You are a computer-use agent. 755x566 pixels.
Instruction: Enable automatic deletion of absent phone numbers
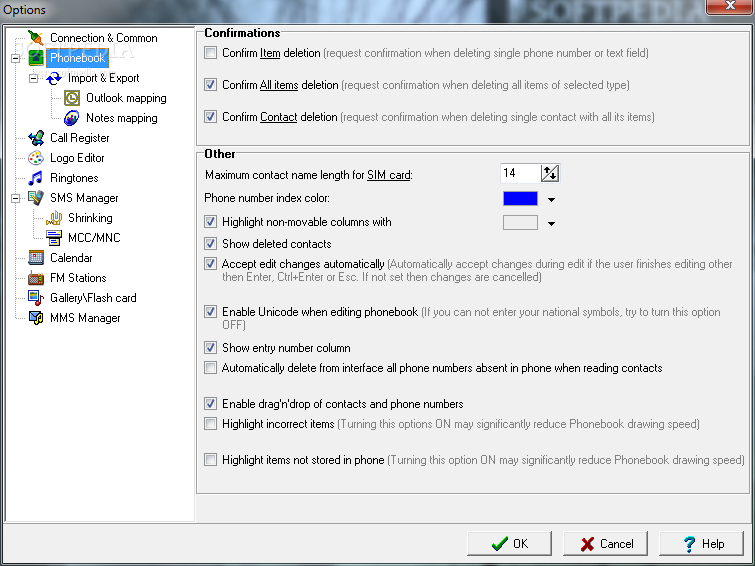click(210, 368)
